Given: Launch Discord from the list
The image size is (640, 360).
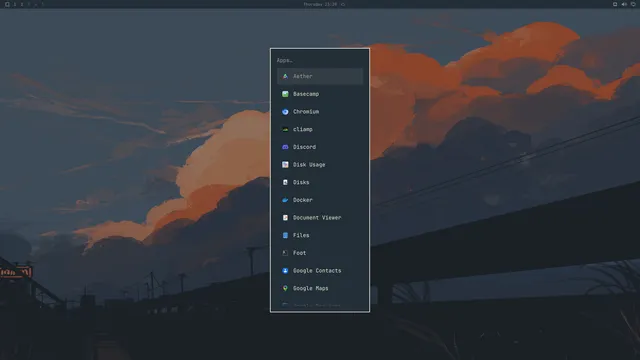Looking at the screenshot, I should 320,147.
